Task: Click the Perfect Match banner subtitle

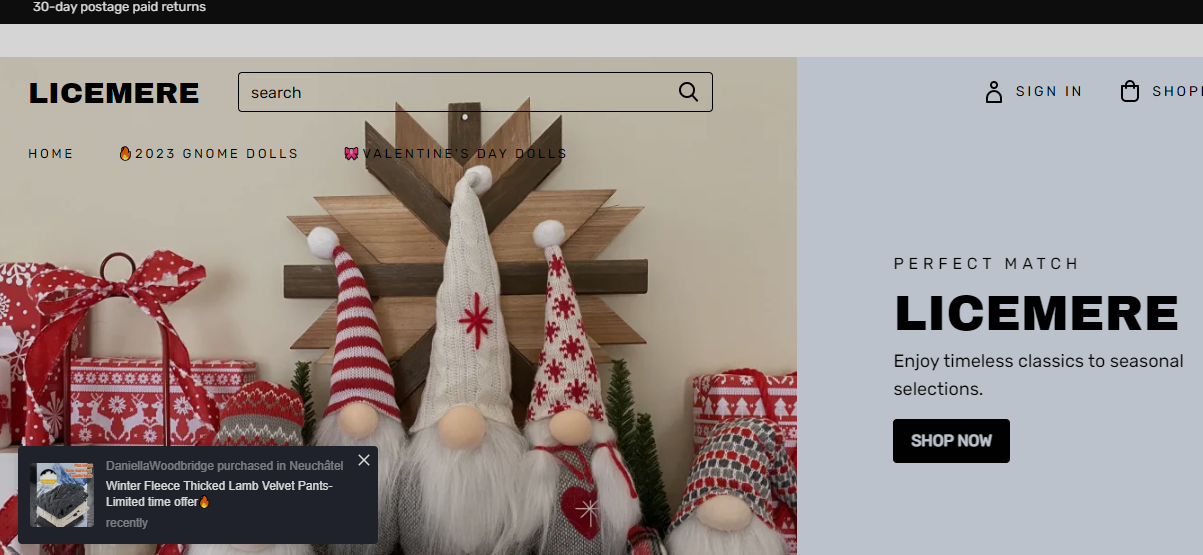Action: tap(986, 264)
